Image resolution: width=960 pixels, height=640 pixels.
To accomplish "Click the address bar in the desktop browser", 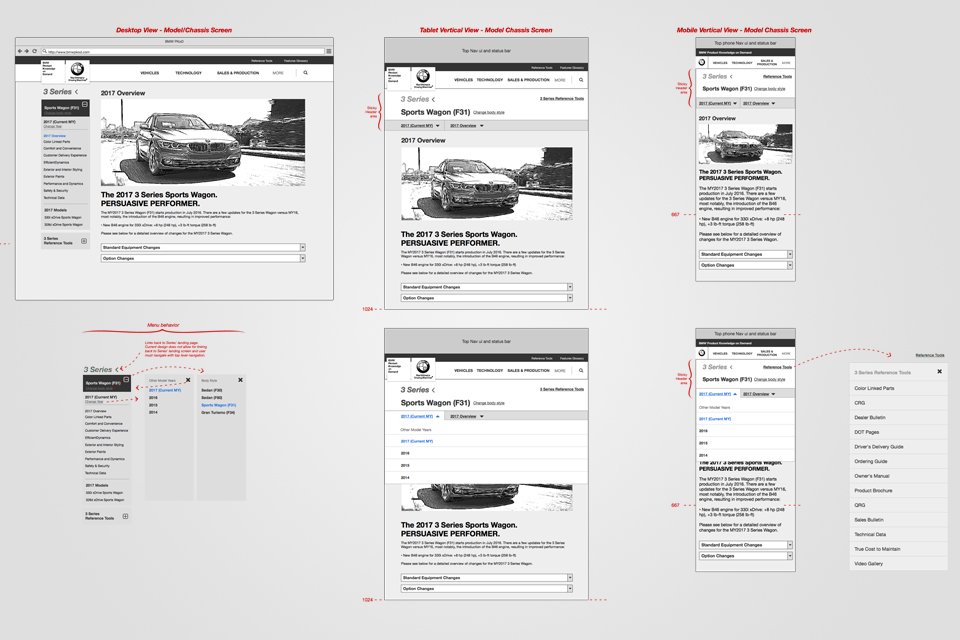I will [x=182, y=51].
